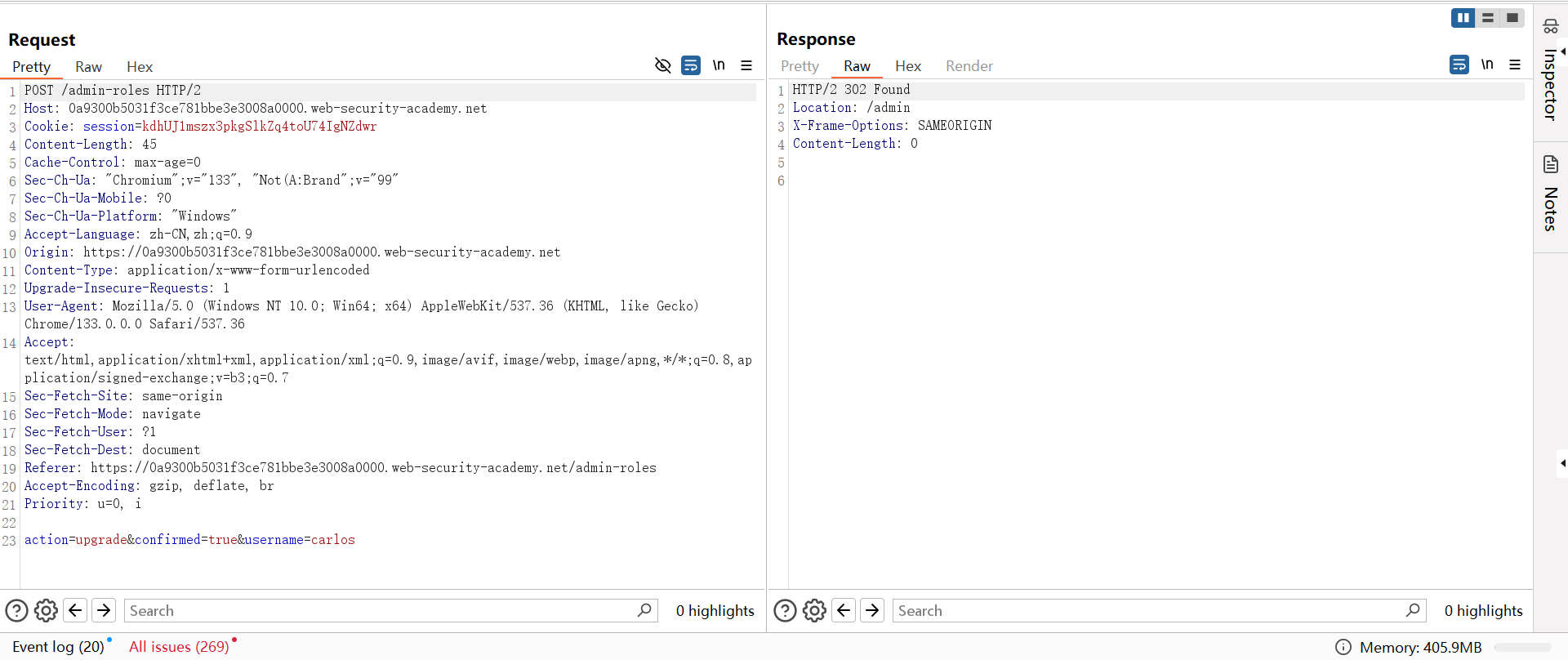This screenshot has width=1568, height=660.
Task: Open Request search settings gear
Action: coord(46,610)
